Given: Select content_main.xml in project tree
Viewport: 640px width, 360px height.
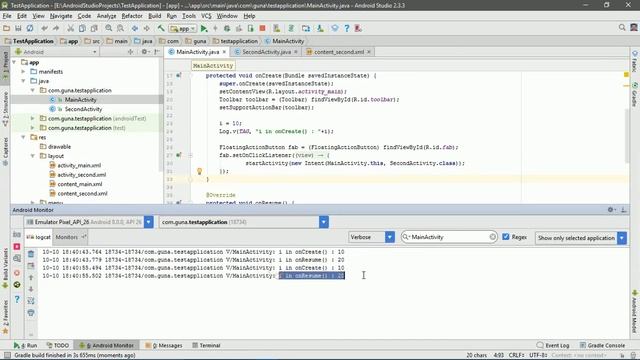Looking at the screenshot, I should (x=80, y=184).
